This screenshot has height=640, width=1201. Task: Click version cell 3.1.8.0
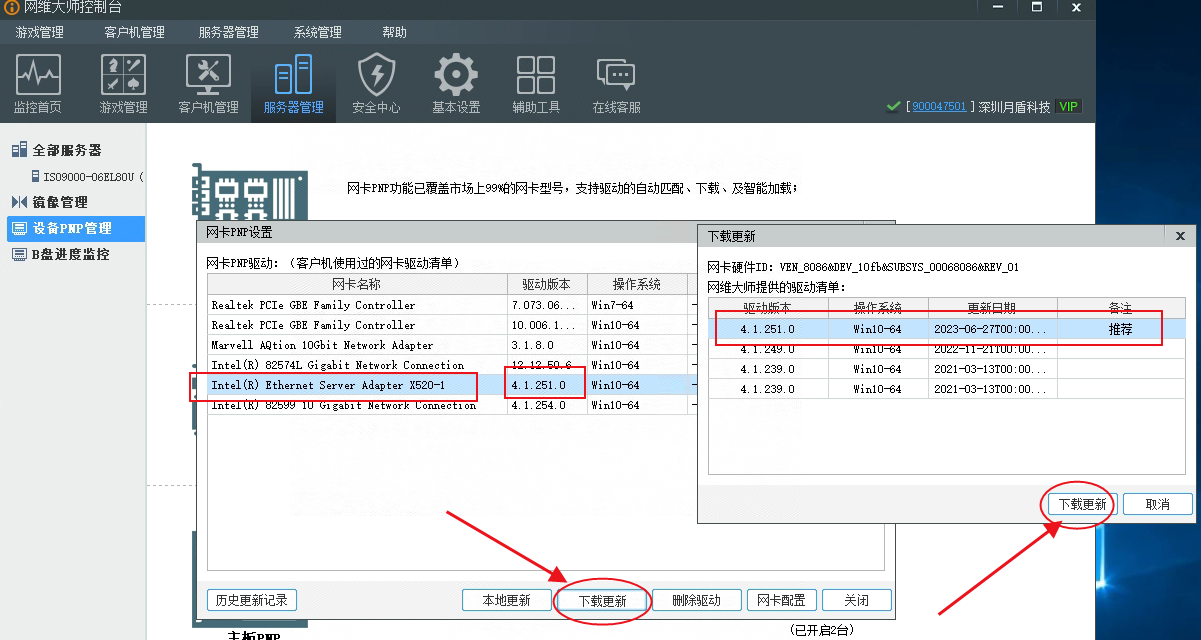coord(546,345)
